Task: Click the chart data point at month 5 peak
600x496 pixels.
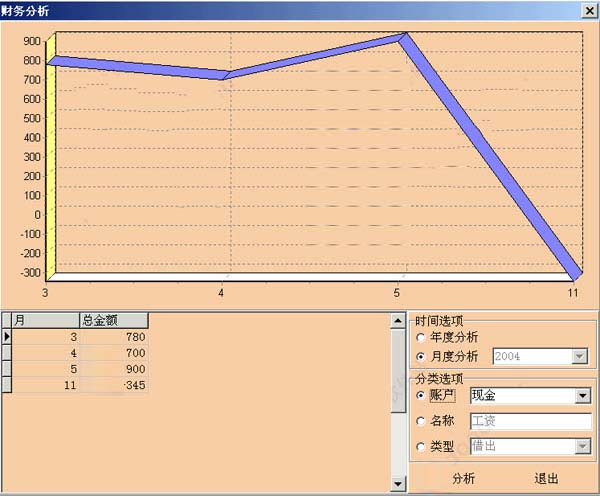Action: tap(403, 37)
